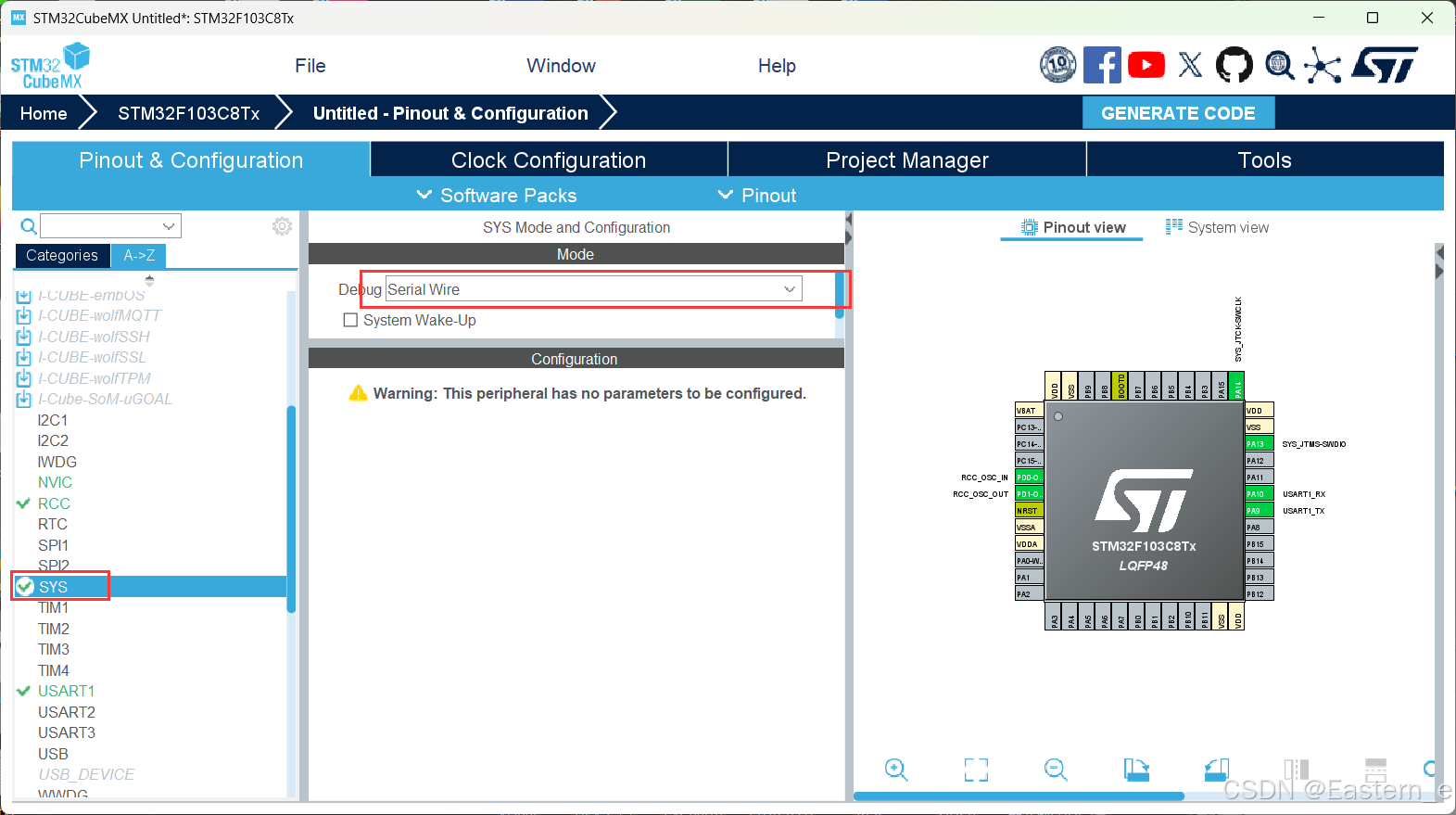The image size is (1456, 815).
Task: Click the Untitled - Pinout & Configuration breadcrumb
Action: click(x=450, y=113)
